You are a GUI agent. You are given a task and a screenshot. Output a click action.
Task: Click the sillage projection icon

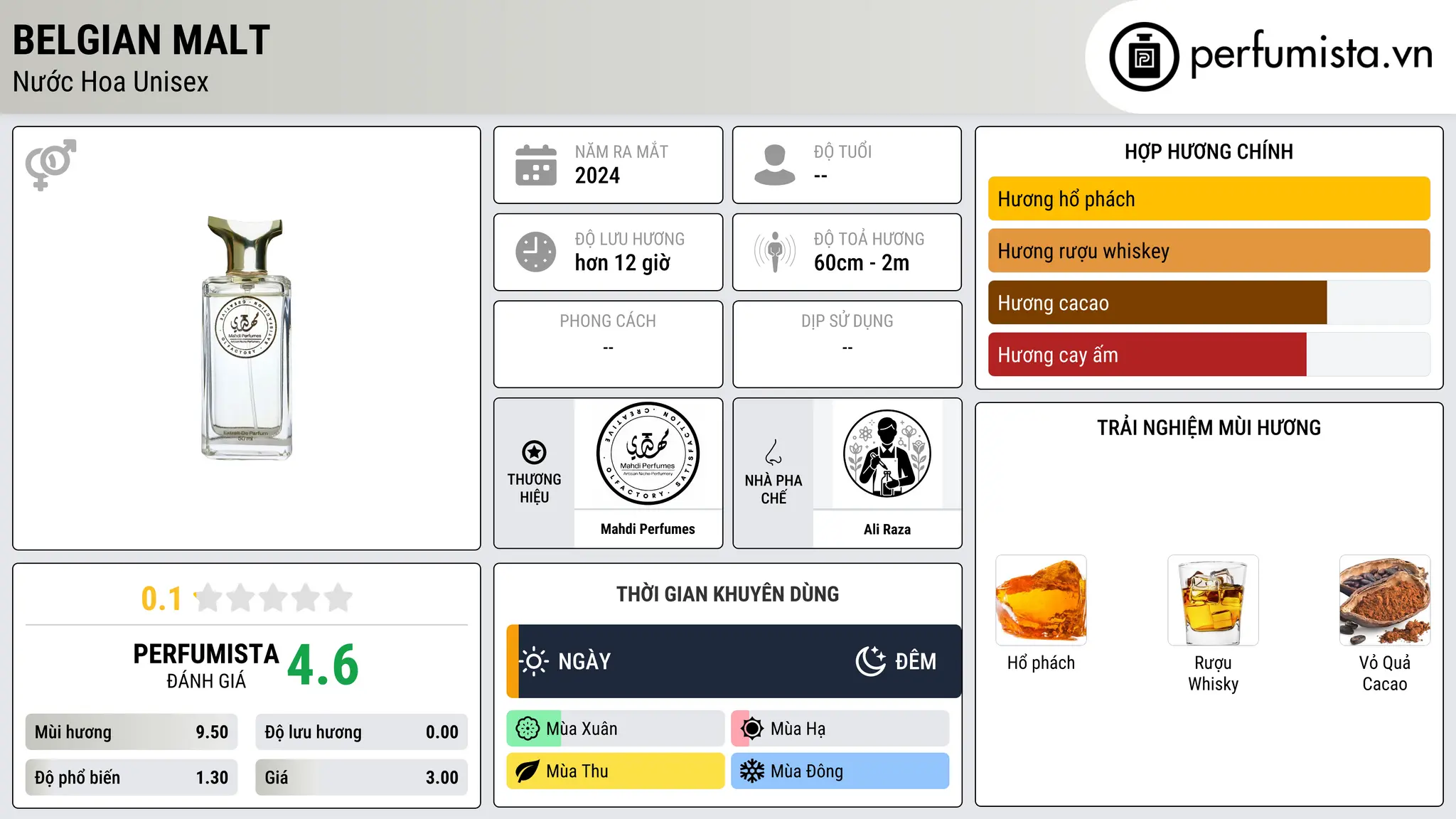click(775, 252)
